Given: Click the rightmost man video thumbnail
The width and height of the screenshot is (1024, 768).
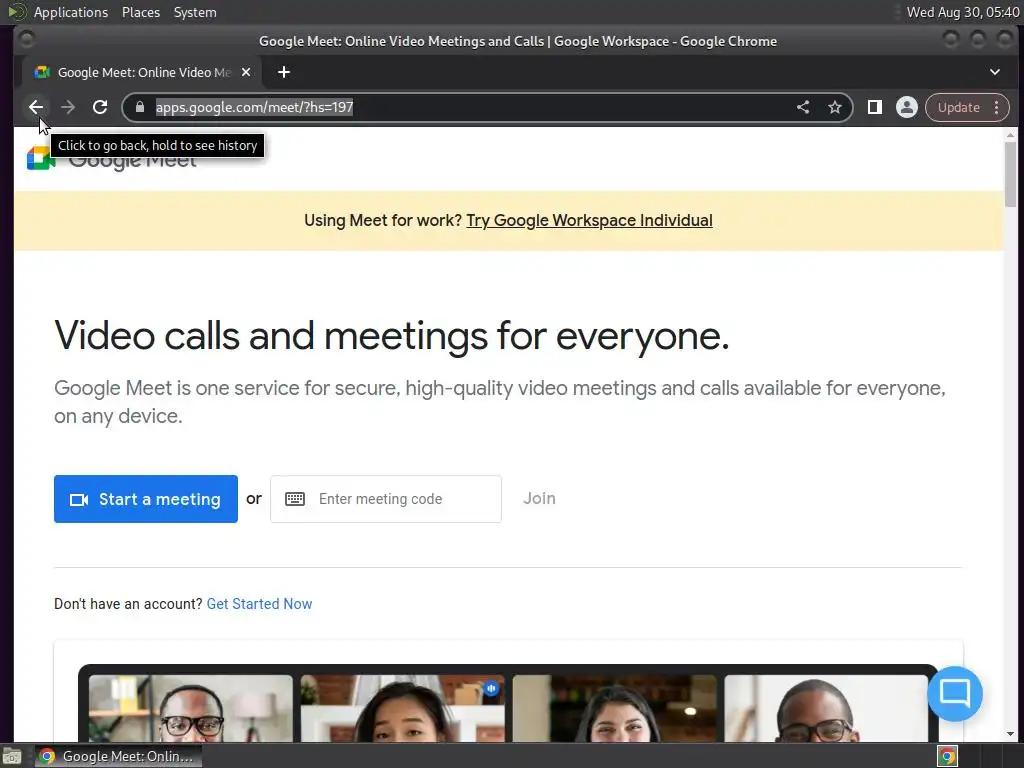Looking at the screenshot, I should tap(826, 708).
